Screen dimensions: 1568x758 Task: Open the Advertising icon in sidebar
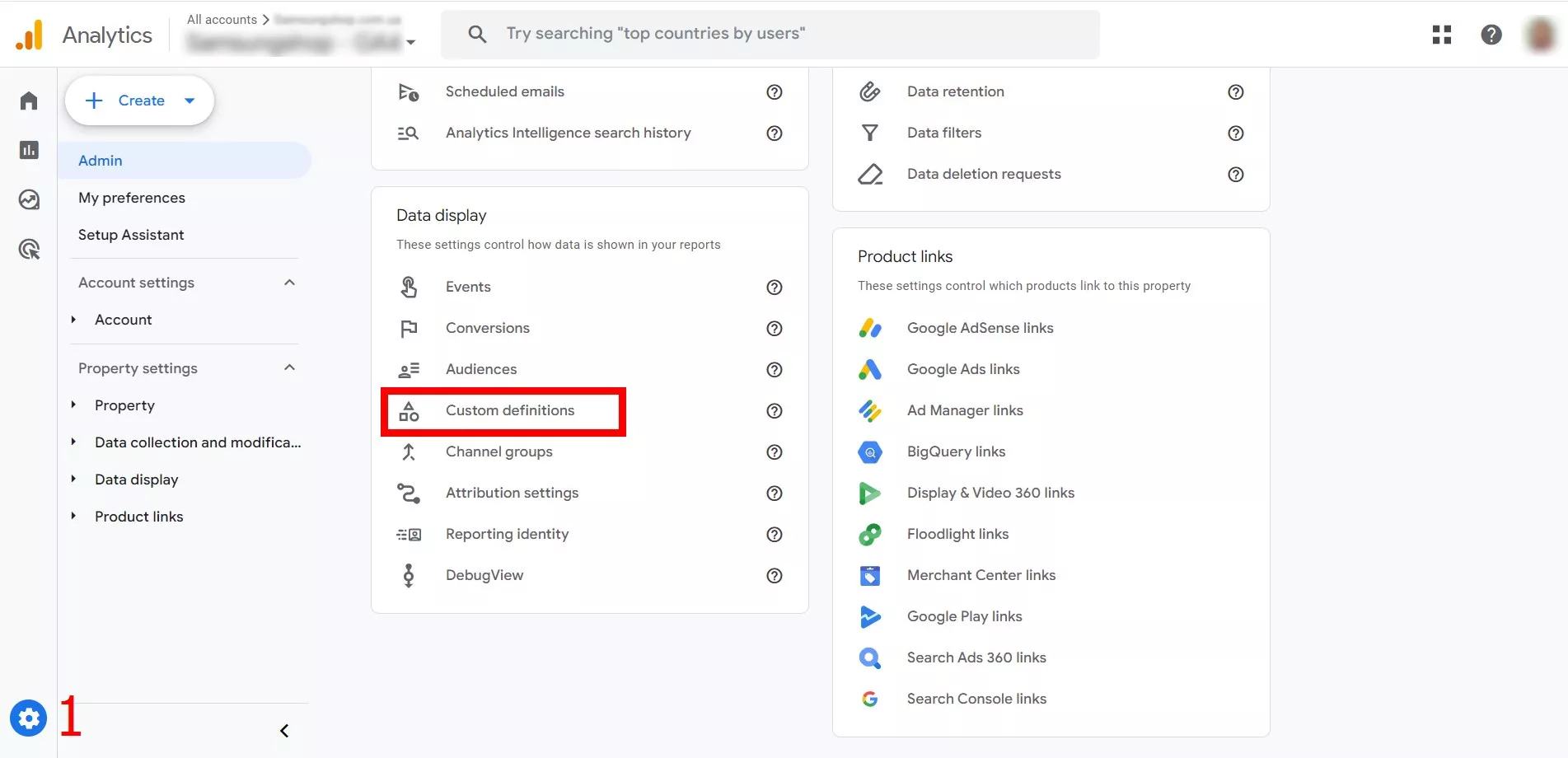coord(29,249)
